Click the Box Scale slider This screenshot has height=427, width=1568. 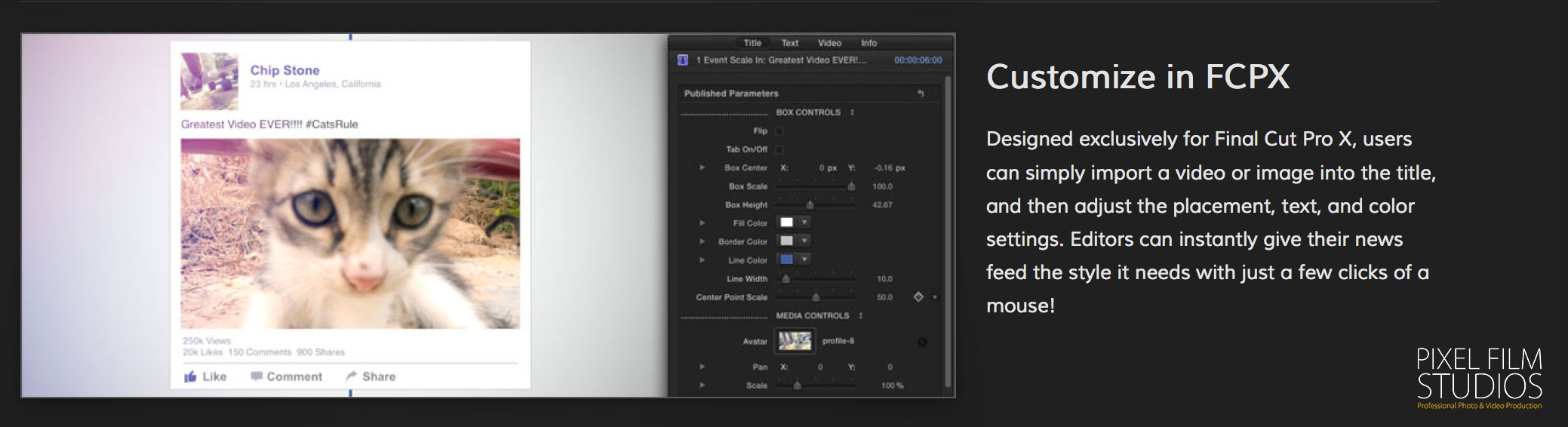pyautogui.click(x=816, y=186)
